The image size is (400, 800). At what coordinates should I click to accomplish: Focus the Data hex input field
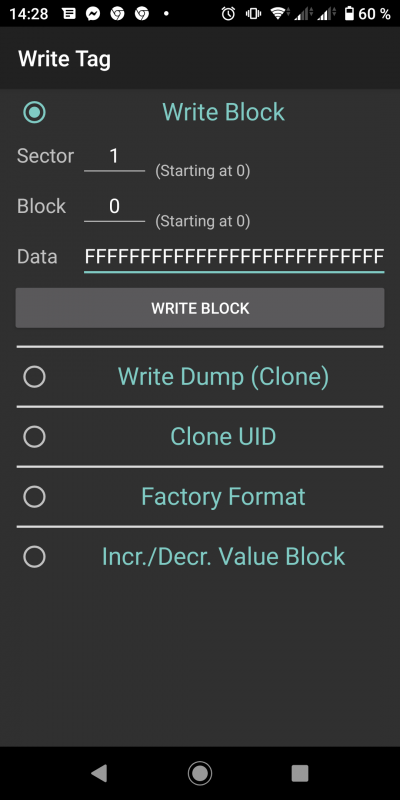click(x=234, y=257)
